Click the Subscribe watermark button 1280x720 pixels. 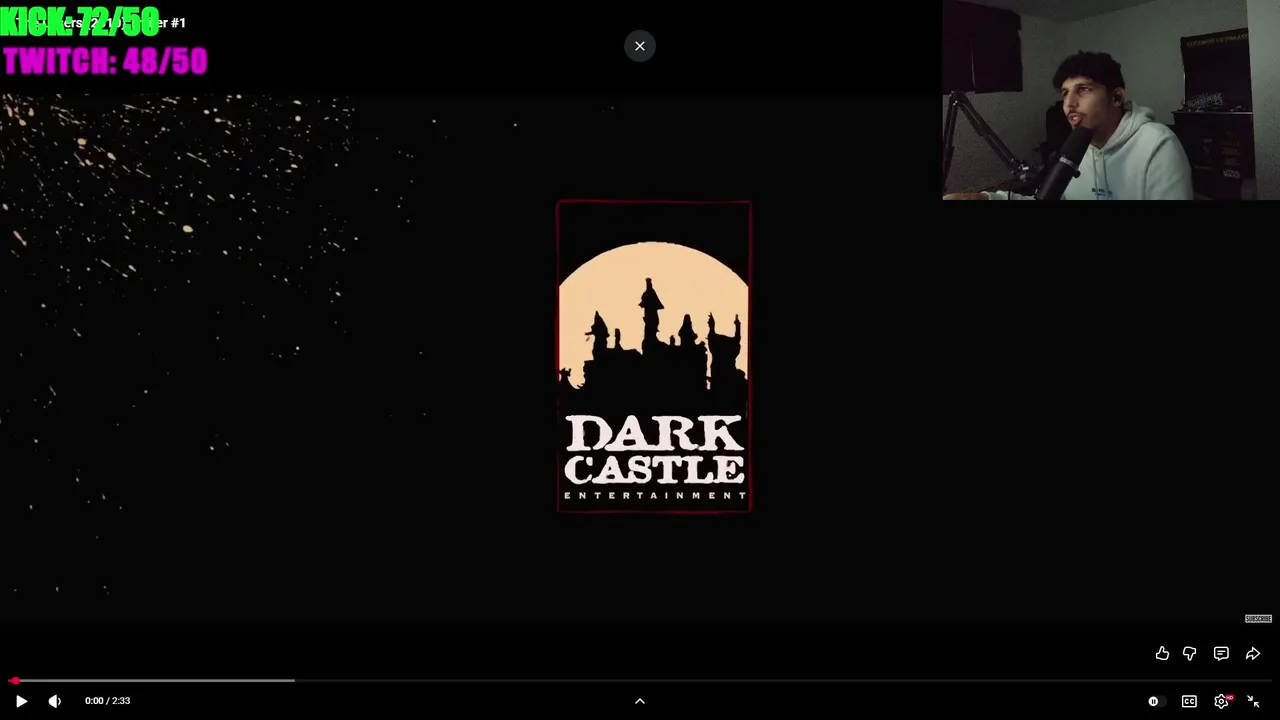(1258, 619)
